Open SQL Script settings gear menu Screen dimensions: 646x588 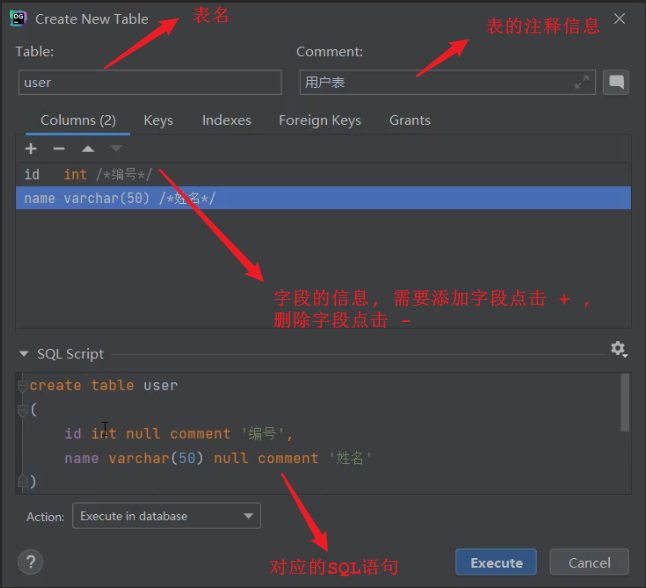point(619,349)
